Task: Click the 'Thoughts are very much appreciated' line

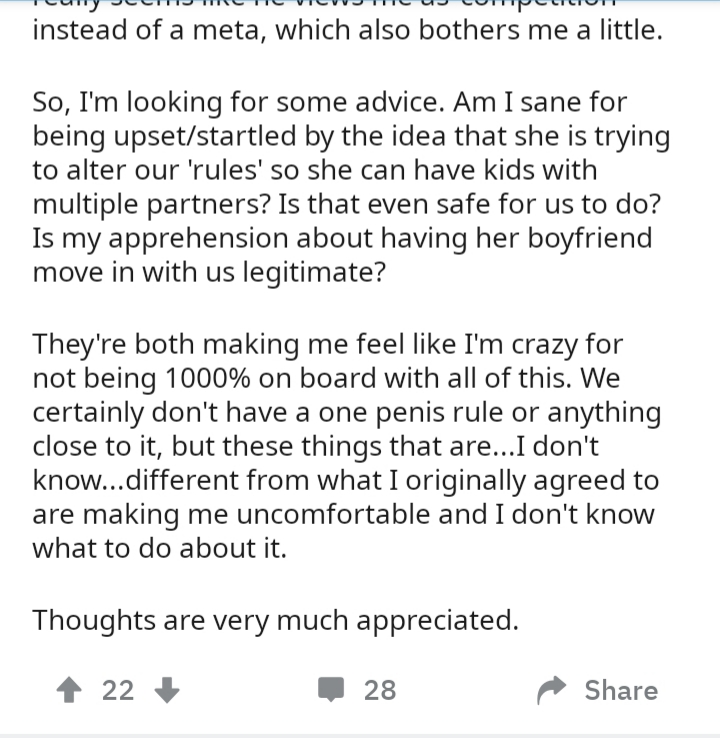Action: click(275, 620)
